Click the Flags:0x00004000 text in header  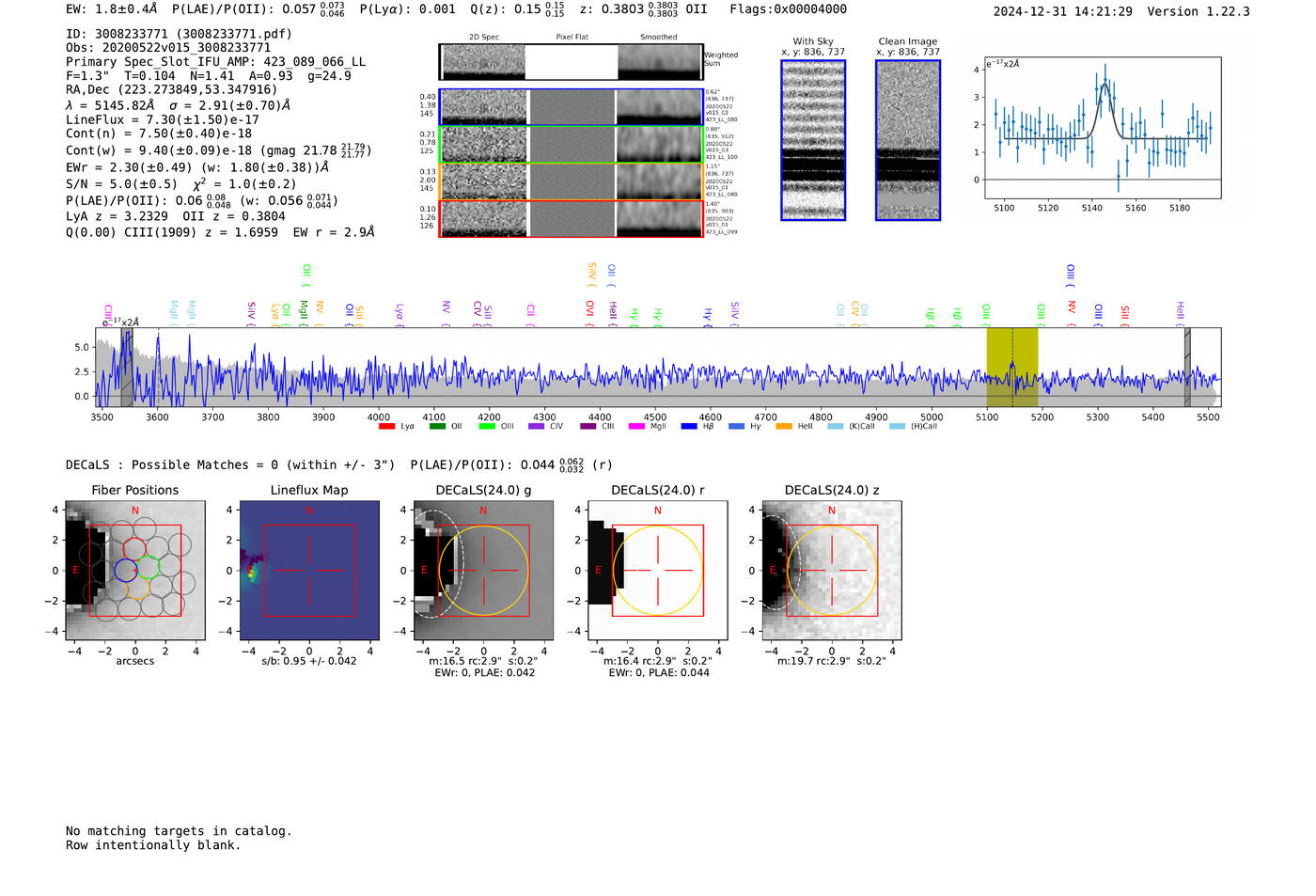[x=788, y=9]
